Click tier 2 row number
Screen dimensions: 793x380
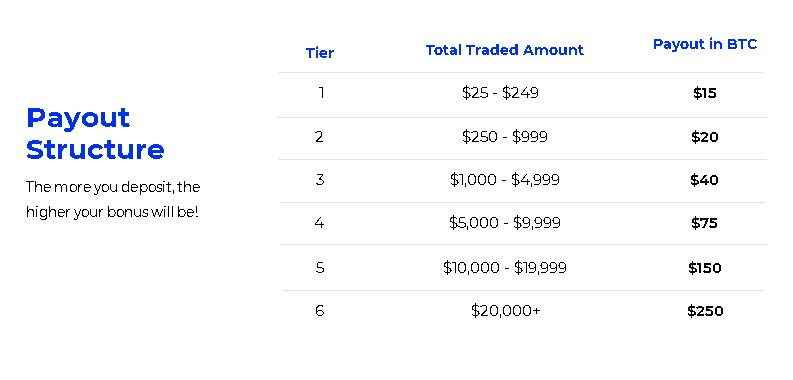pyautogui.click(x=319, y=137)
